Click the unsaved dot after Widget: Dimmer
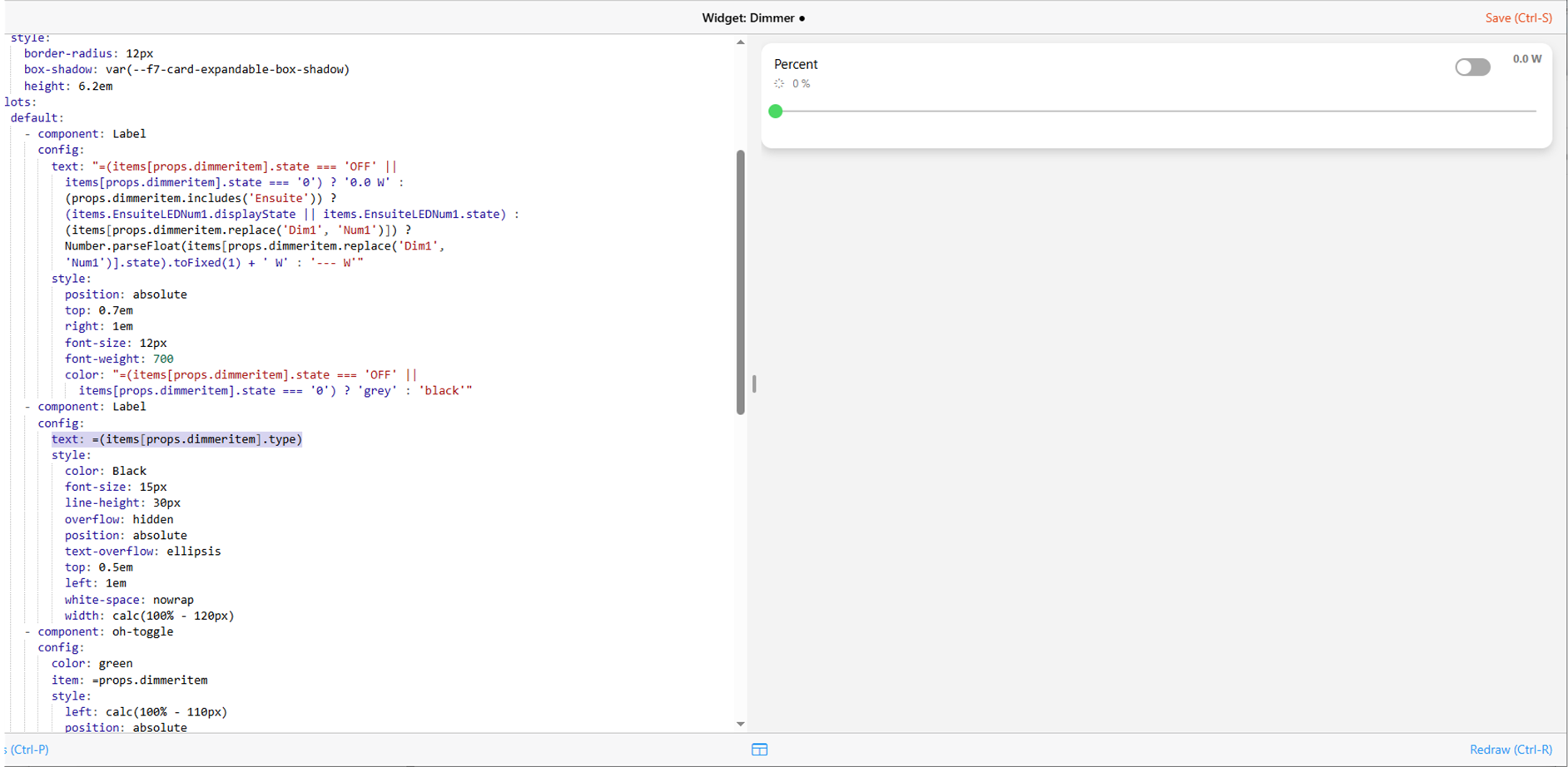This screenshot has width=1568, height=767. tap(801, 18)
